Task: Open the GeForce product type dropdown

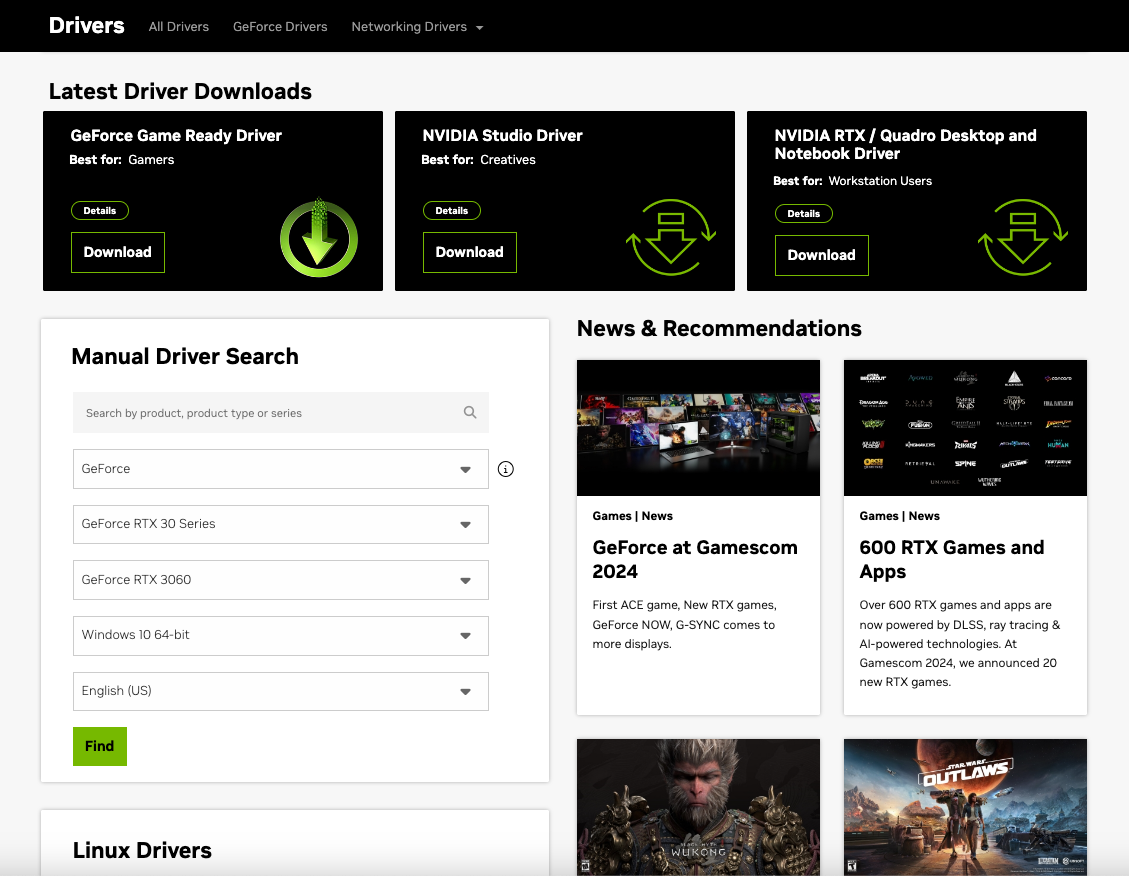Action: 280,469
